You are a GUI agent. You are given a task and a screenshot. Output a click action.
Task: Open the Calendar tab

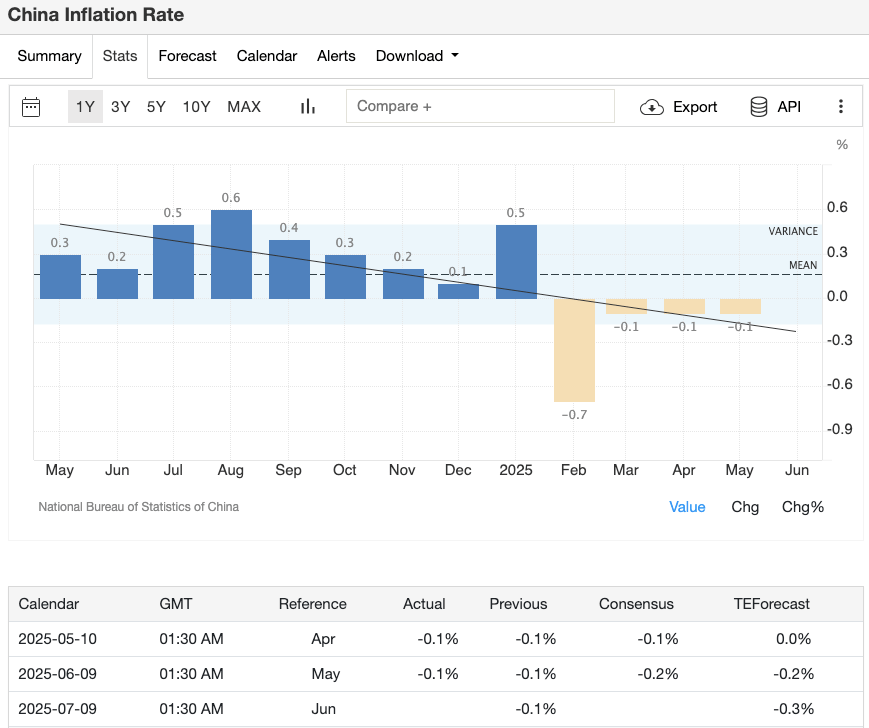point(267,56)
